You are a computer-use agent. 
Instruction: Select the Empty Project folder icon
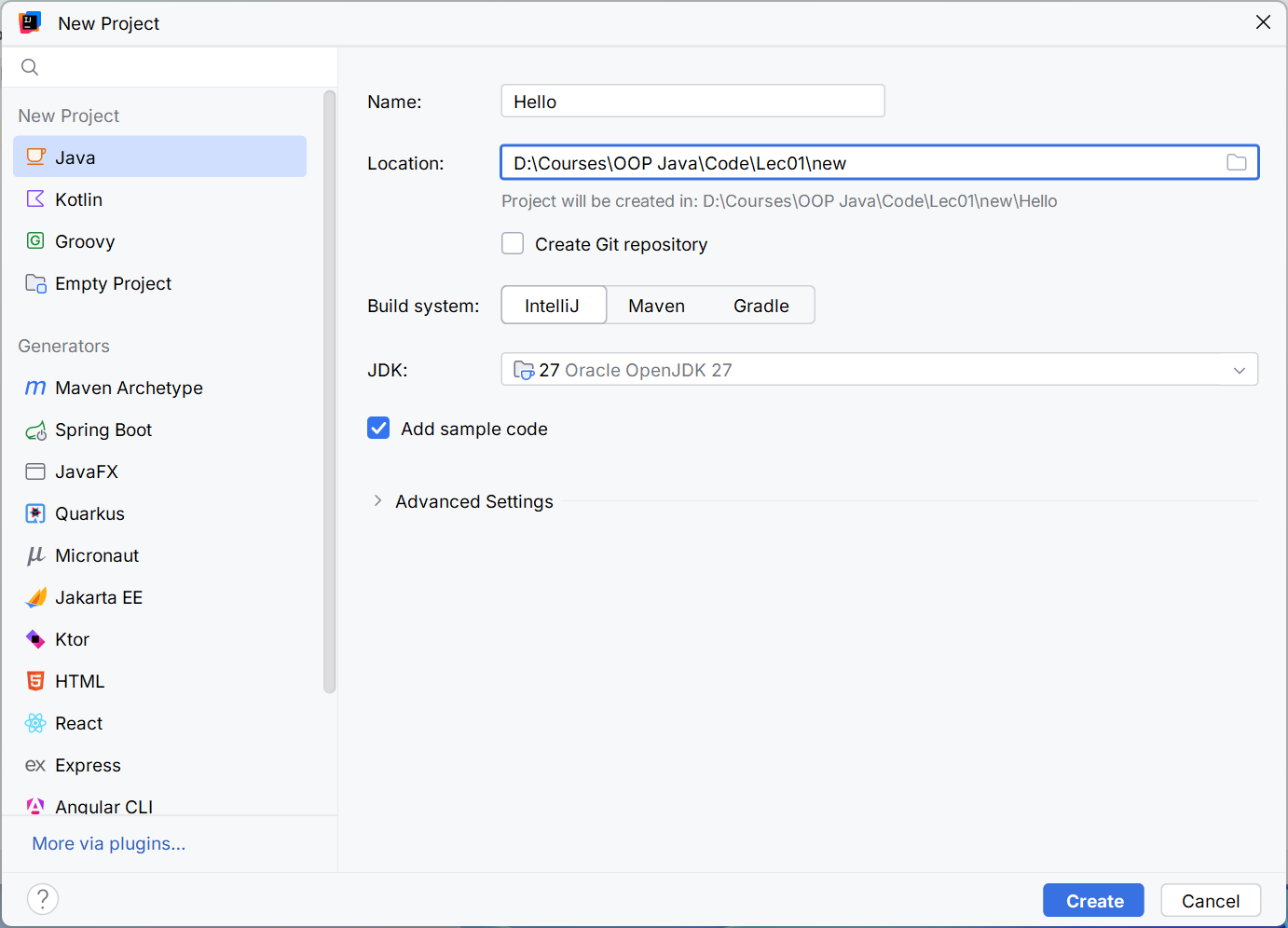click(x=35, y=283)
